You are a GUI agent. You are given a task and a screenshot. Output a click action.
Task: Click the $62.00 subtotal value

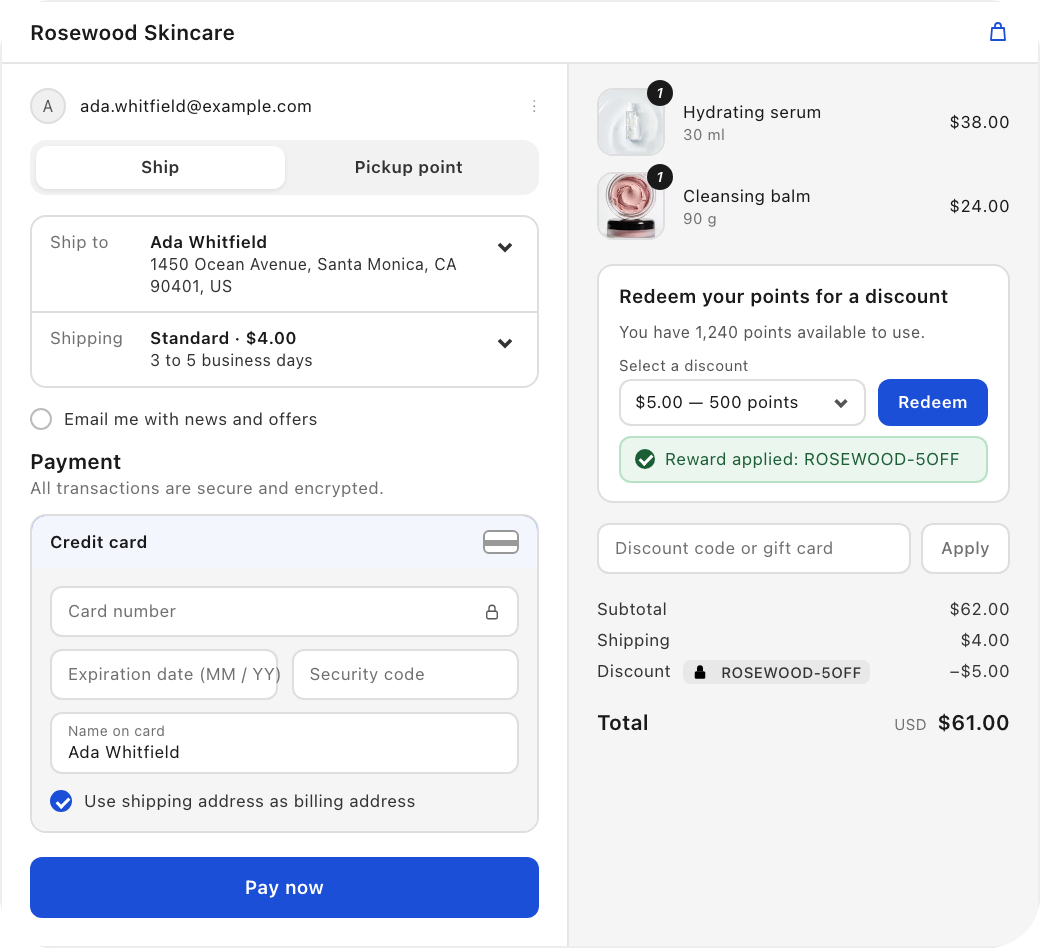click(x=979, y=610)
